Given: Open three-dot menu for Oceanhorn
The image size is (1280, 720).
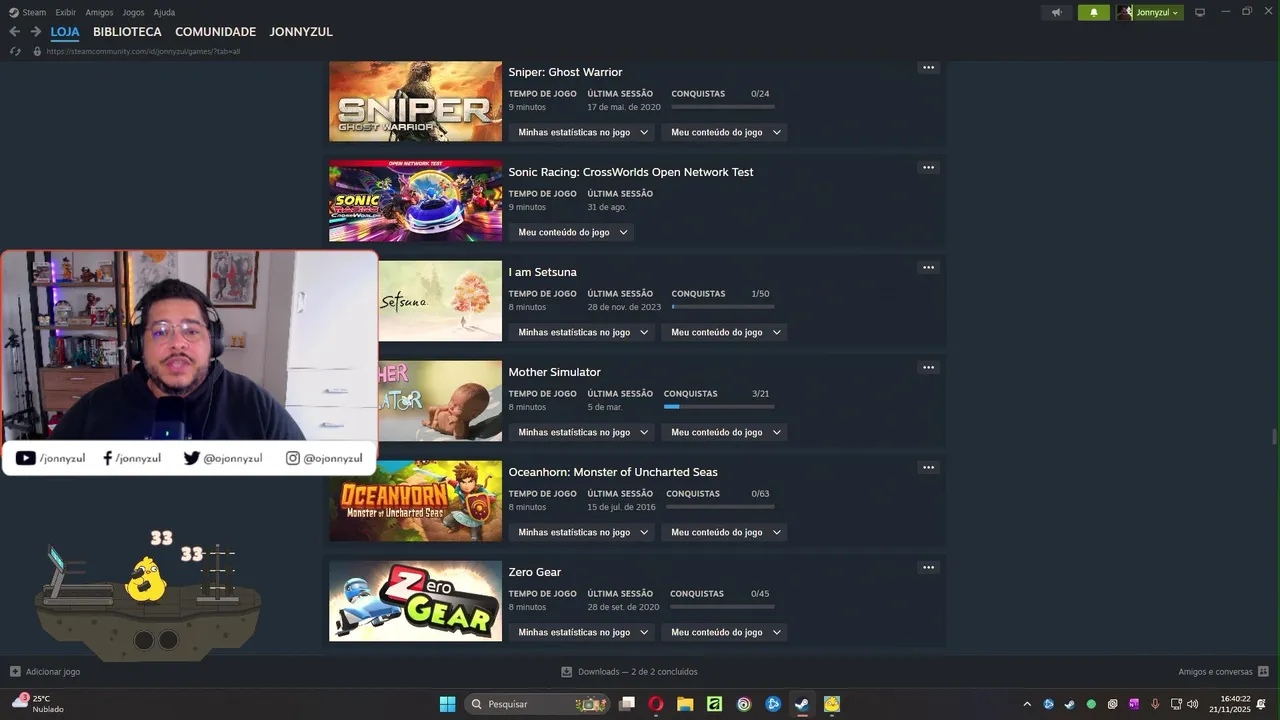Looking at the screenshot, I should pyautogui.click(x=928, y=468).
